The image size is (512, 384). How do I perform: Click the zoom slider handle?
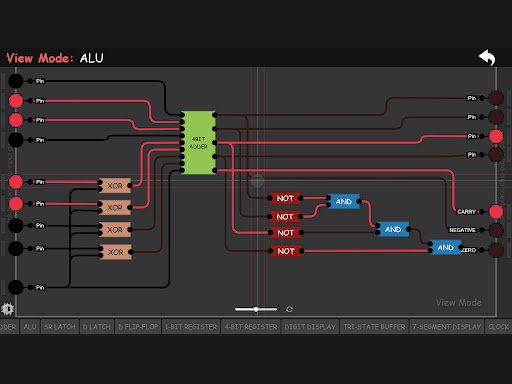tap(256, 309)
